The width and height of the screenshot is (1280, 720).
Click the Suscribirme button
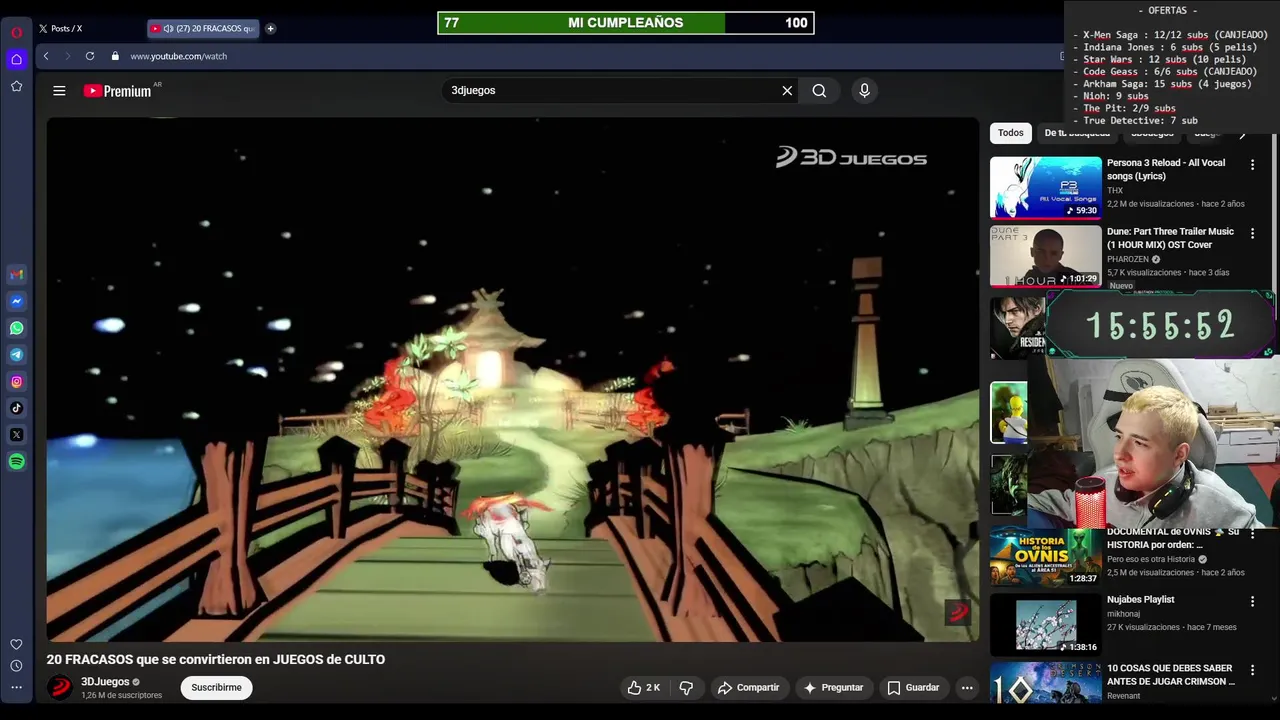216,687
